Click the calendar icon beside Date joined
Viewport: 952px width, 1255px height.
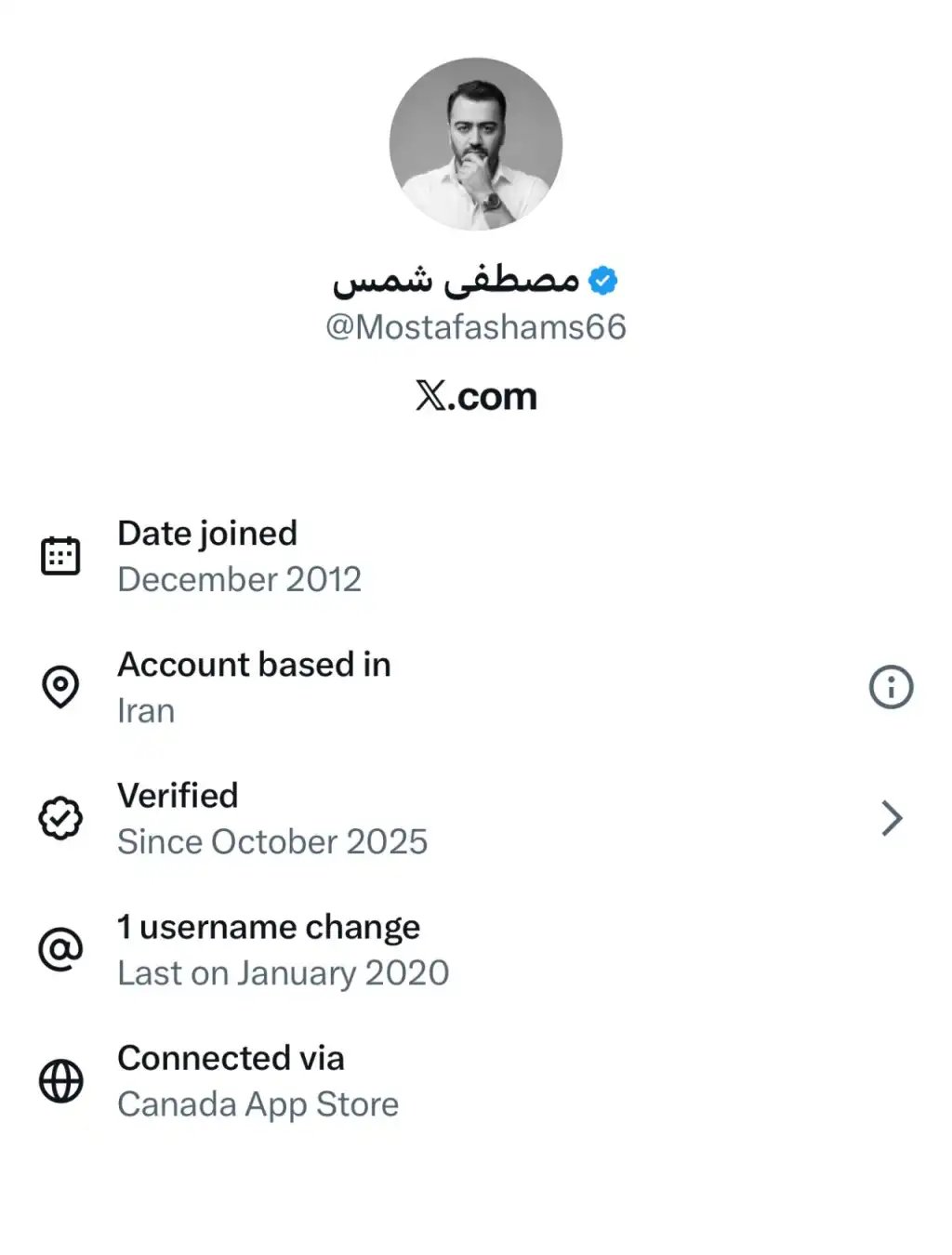click(x=60, y=556)
